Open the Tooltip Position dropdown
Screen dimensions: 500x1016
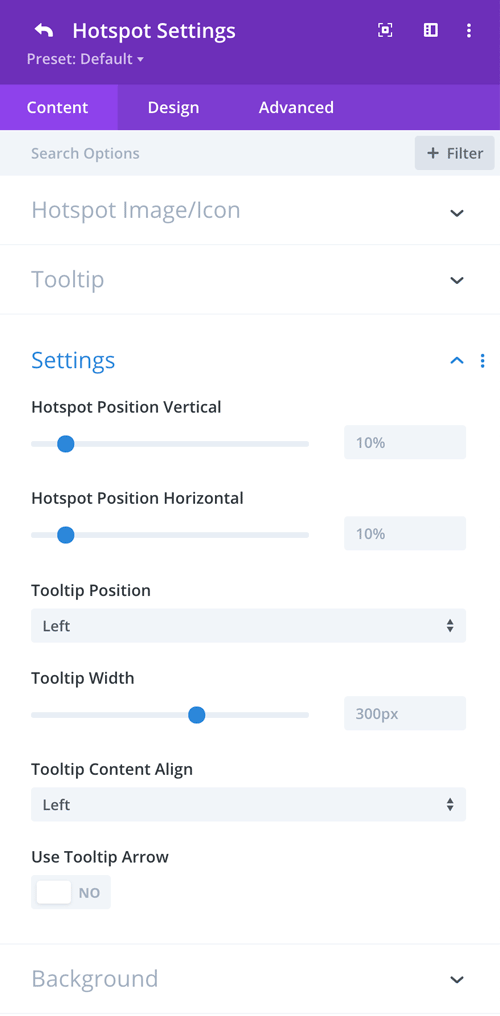(248, 625)
